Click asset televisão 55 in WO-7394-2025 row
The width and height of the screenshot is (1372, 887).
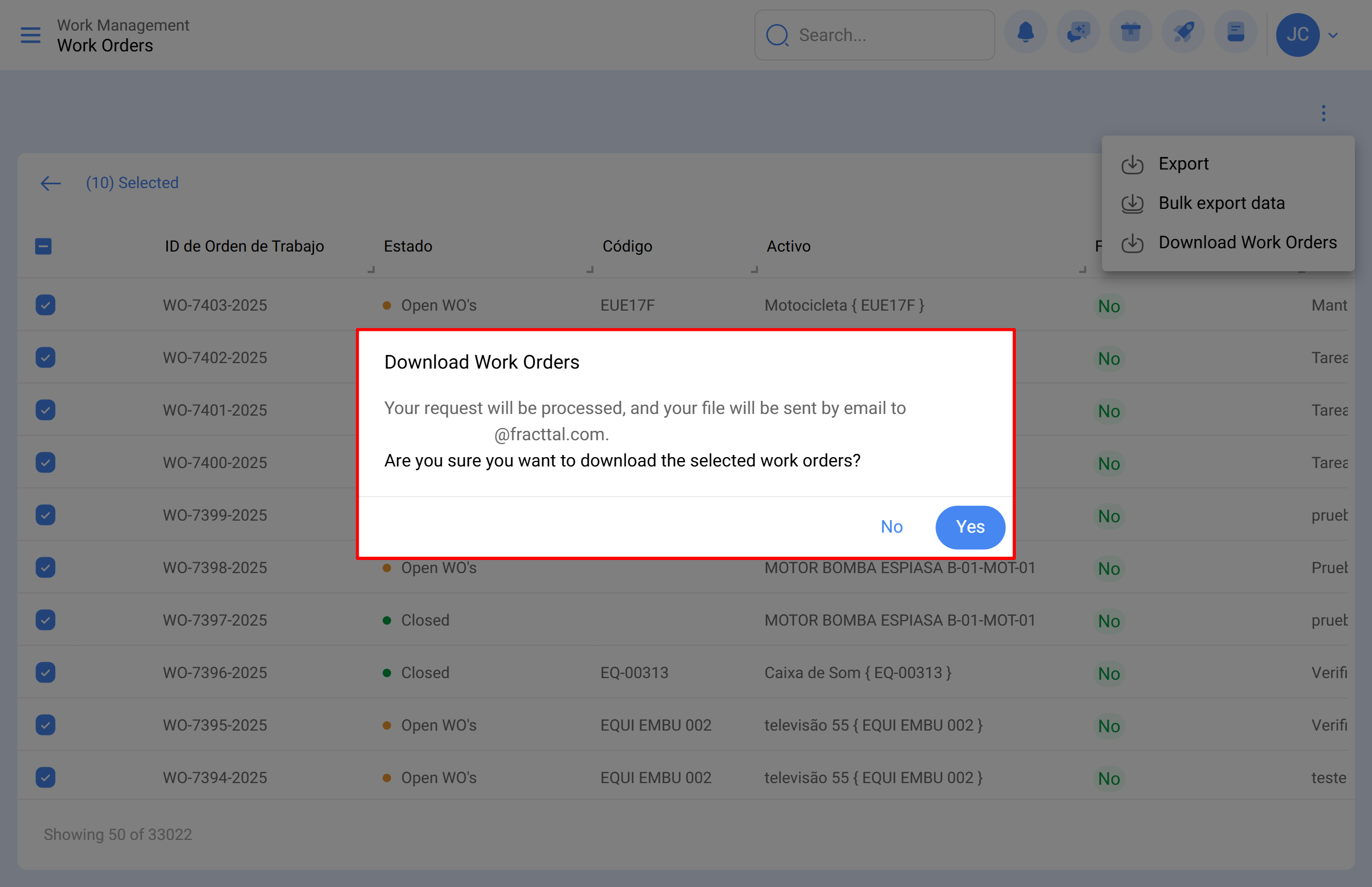[x=874, y=778]
